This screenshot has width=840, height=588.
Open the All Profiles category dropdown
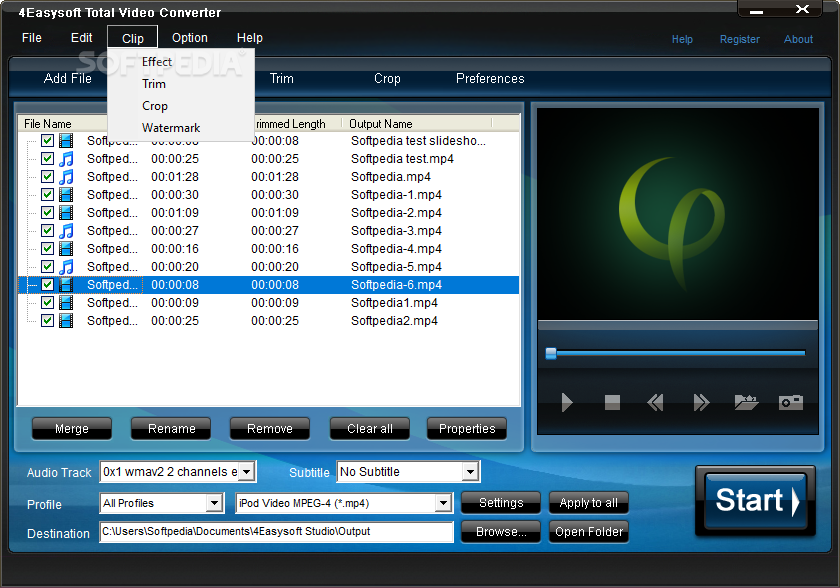tap(214, 503)
